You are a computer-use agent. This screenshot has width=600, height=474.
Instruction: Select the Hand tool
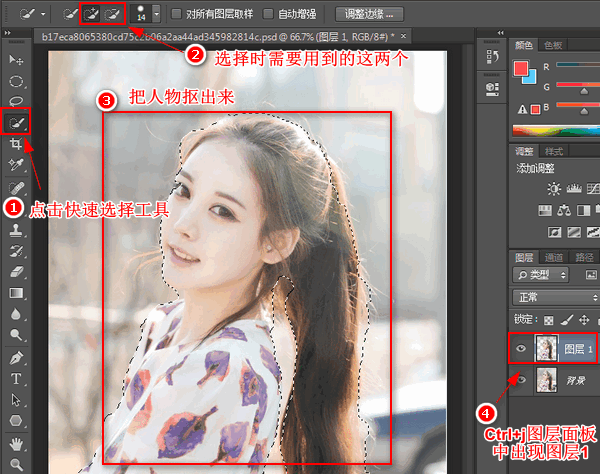click(x=17, y=442)
